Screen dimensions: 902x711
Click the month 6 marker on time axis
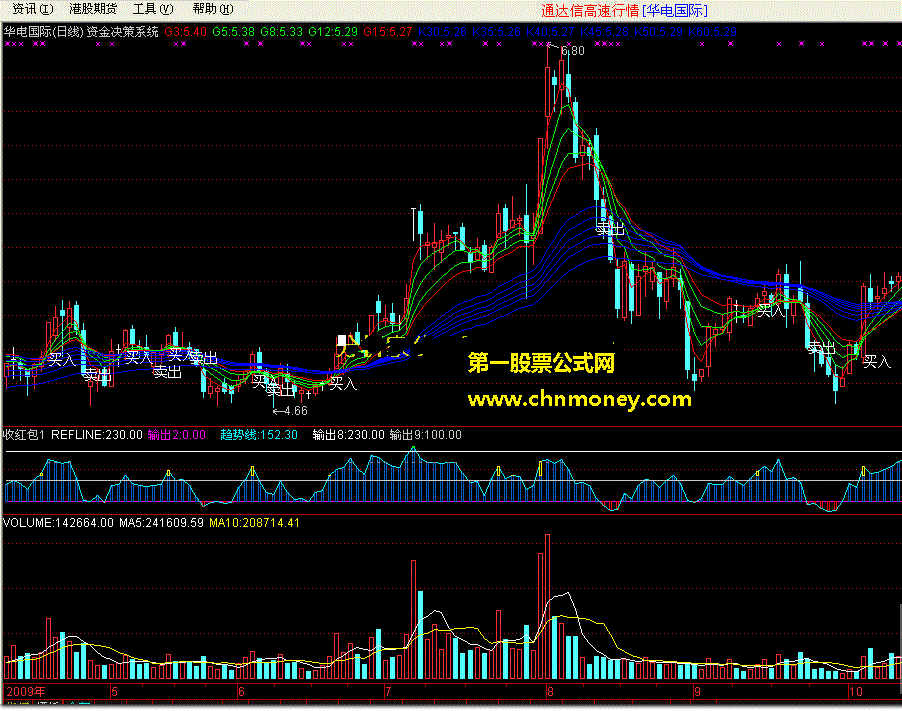(241, 691)
